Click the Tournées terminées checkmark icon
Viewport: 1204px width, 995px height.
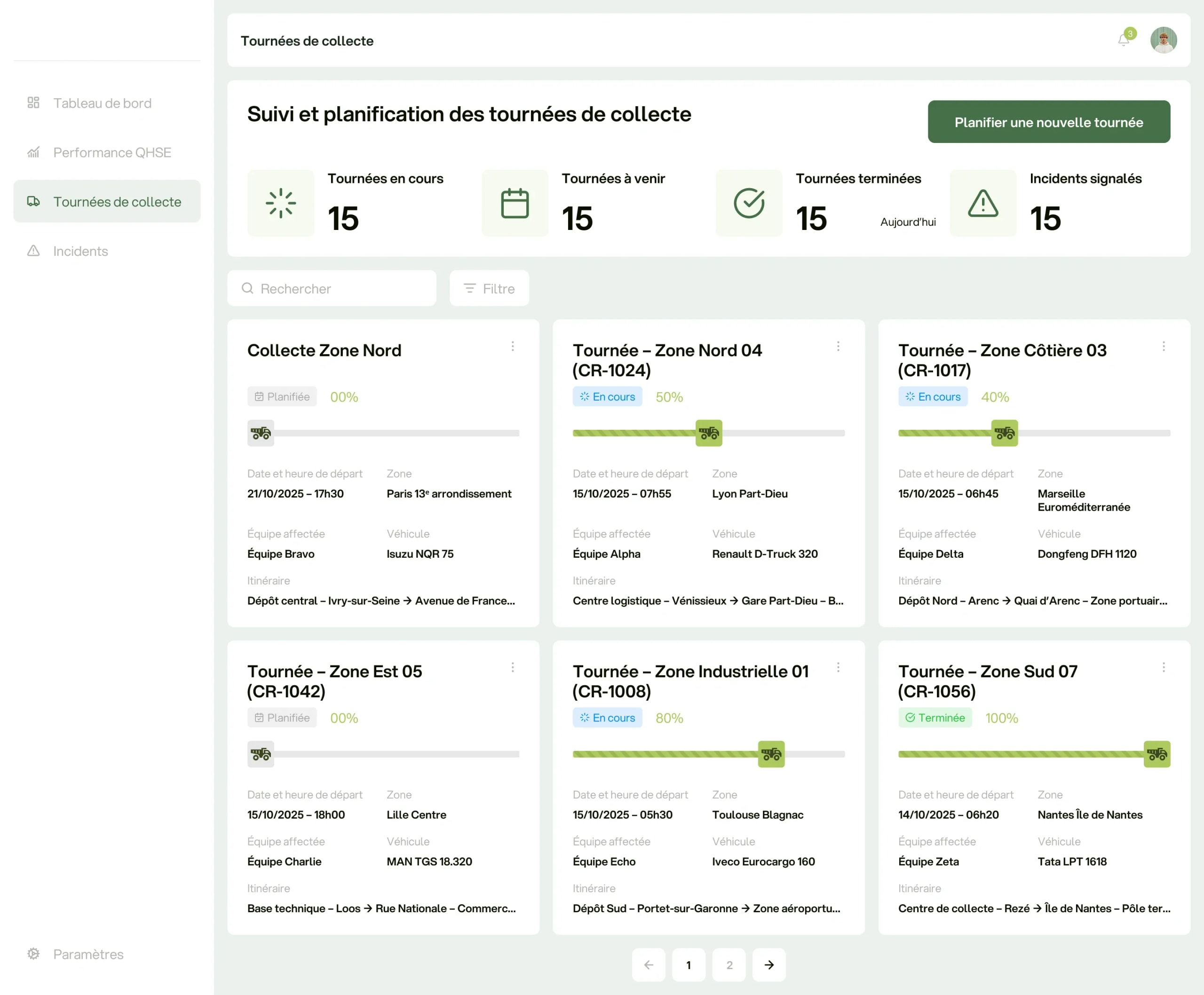(x=749, y=203)
